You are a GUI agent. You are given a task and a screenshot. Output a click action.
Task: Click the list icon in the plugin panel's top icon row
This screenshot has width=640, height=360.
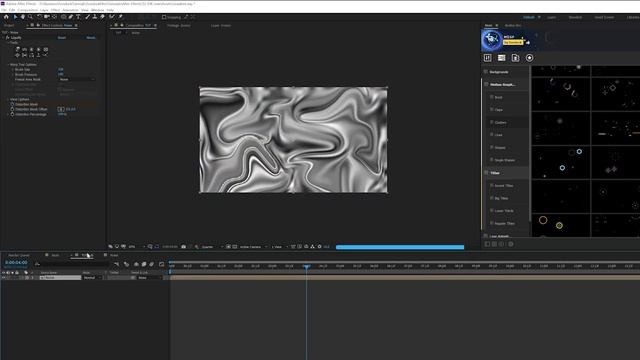coord(502,58)
